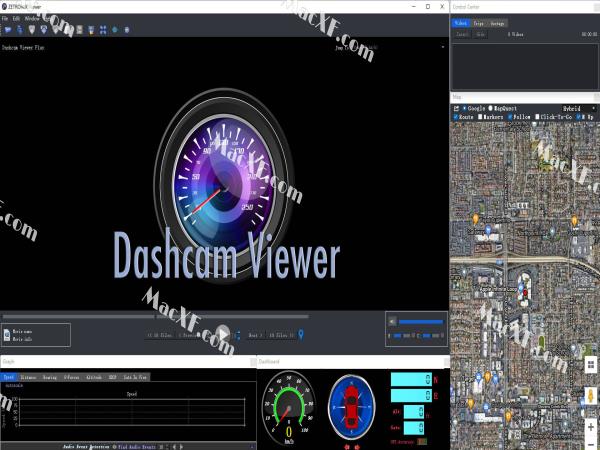Viewport: 600px width, 450px height.
Task: Click the Graph panel float button
Action: coord(253,362)
